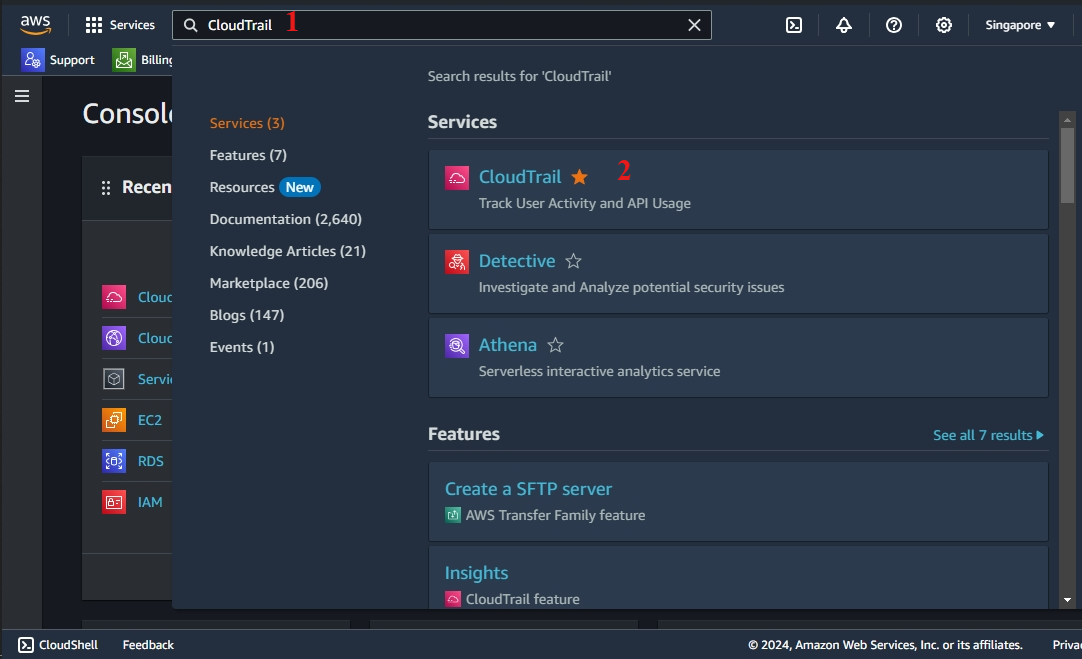The width and height of the screenshot is (1082, 659).
Task: Click the results scrollbar down arrow
Action: pos(1068,600)
